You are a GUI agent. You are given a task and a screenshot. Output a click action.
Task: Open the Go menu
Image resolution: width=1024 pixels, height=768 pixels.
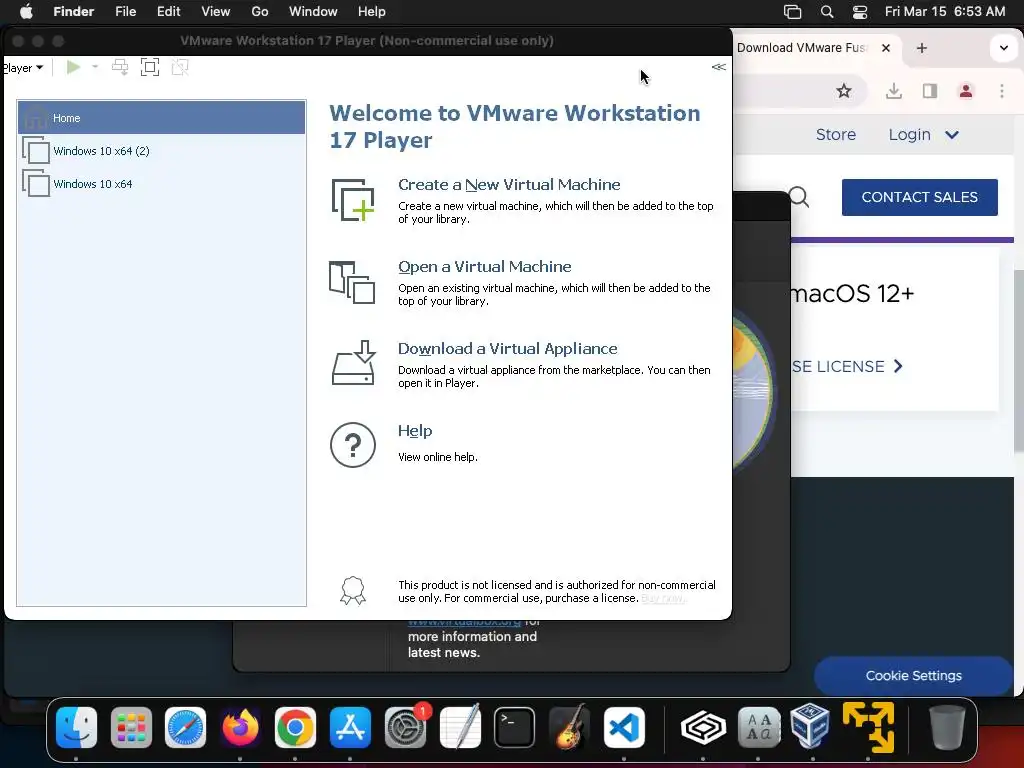coord(260,12)
